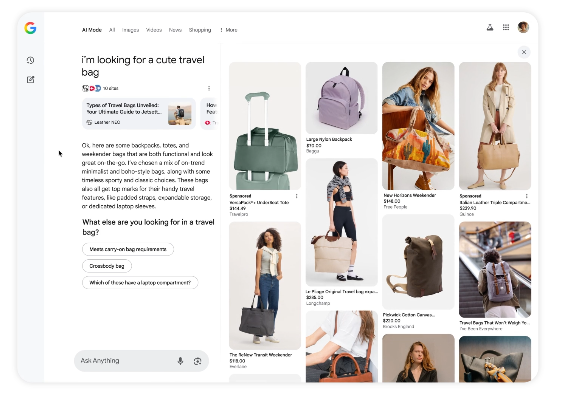
Task: Click the Lens image search icon
Action: point(197,361)
